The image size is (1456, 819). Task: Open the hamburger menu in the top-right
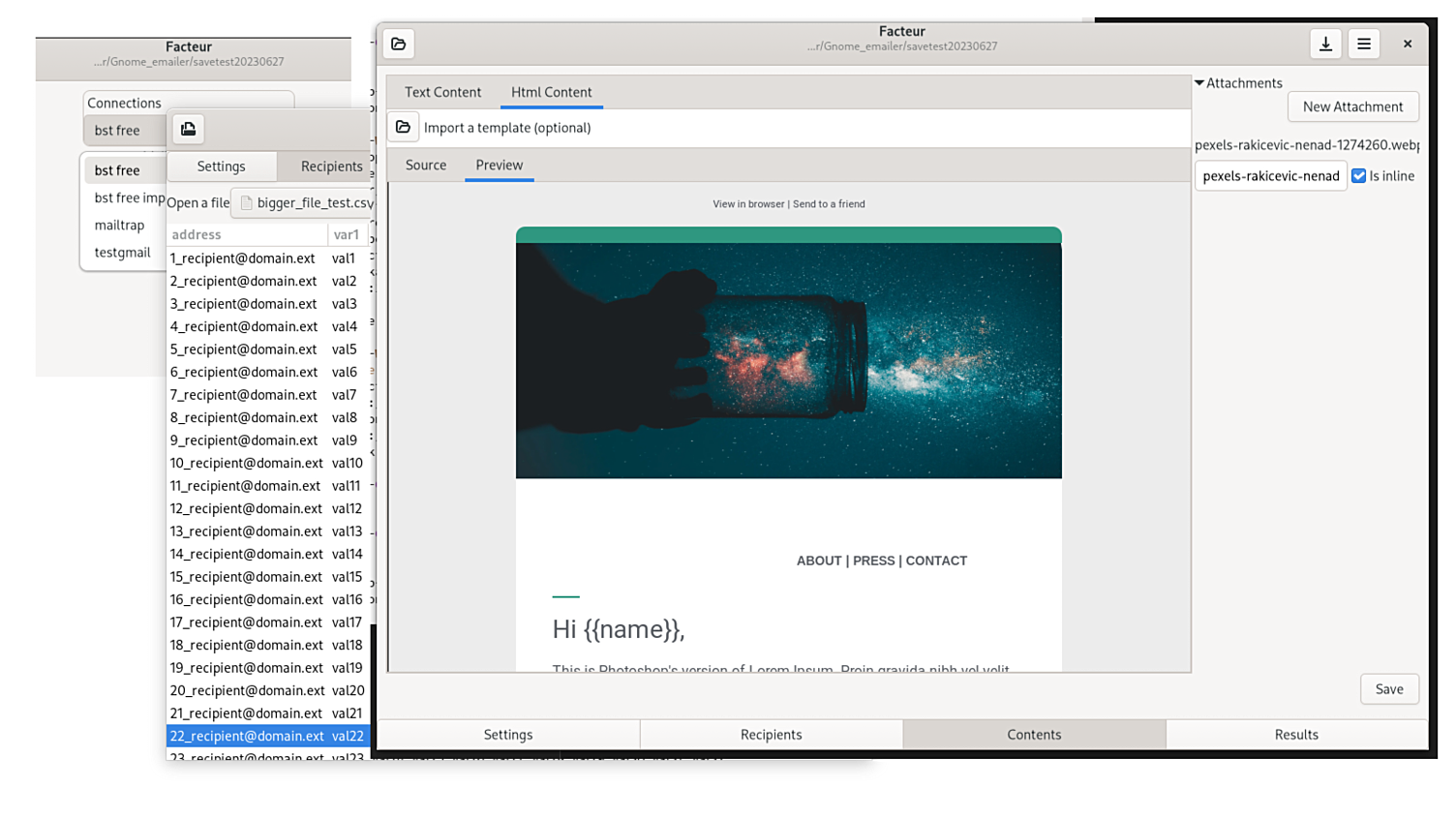(x=1363, y=44)
